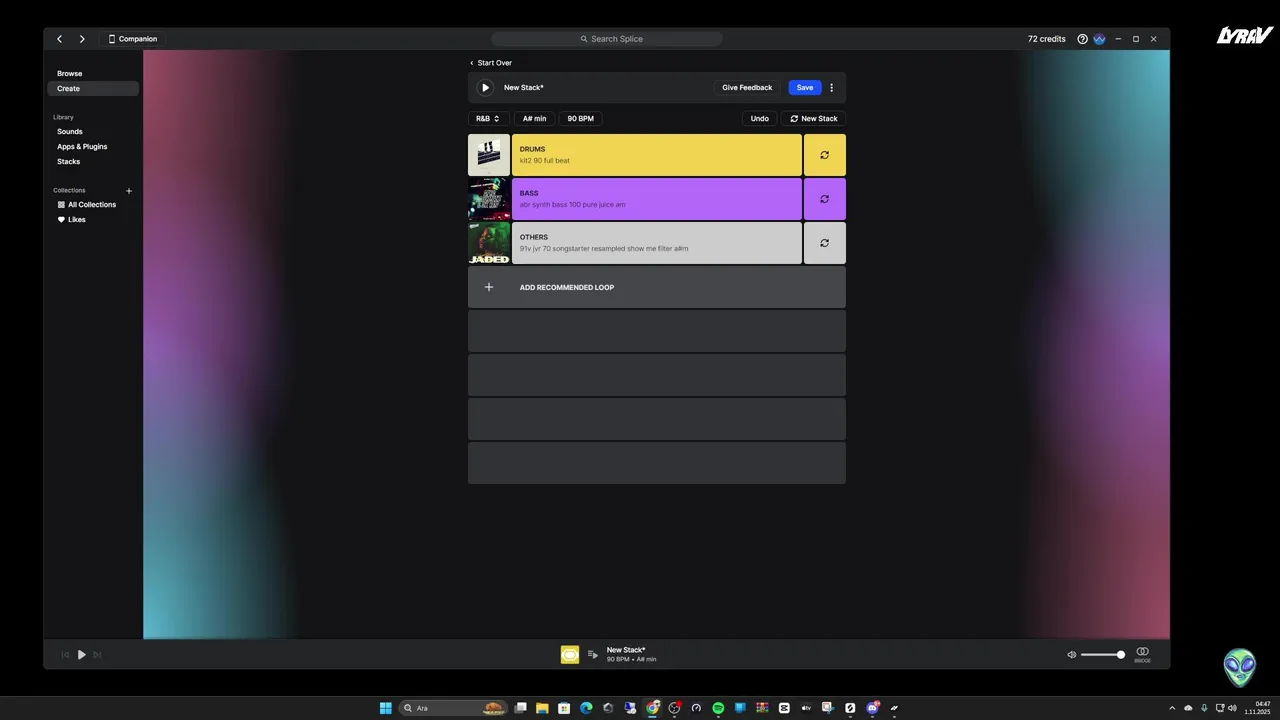The width and height of the screenshot is (1280, 720).
Task: Mute the volume speaker icon
Action: [x=1072, y=655]
